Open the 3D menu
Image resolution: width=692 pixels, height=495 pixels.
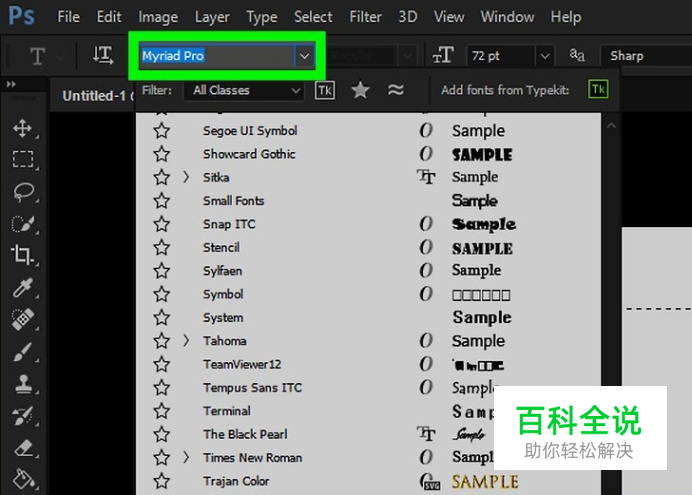408,17
